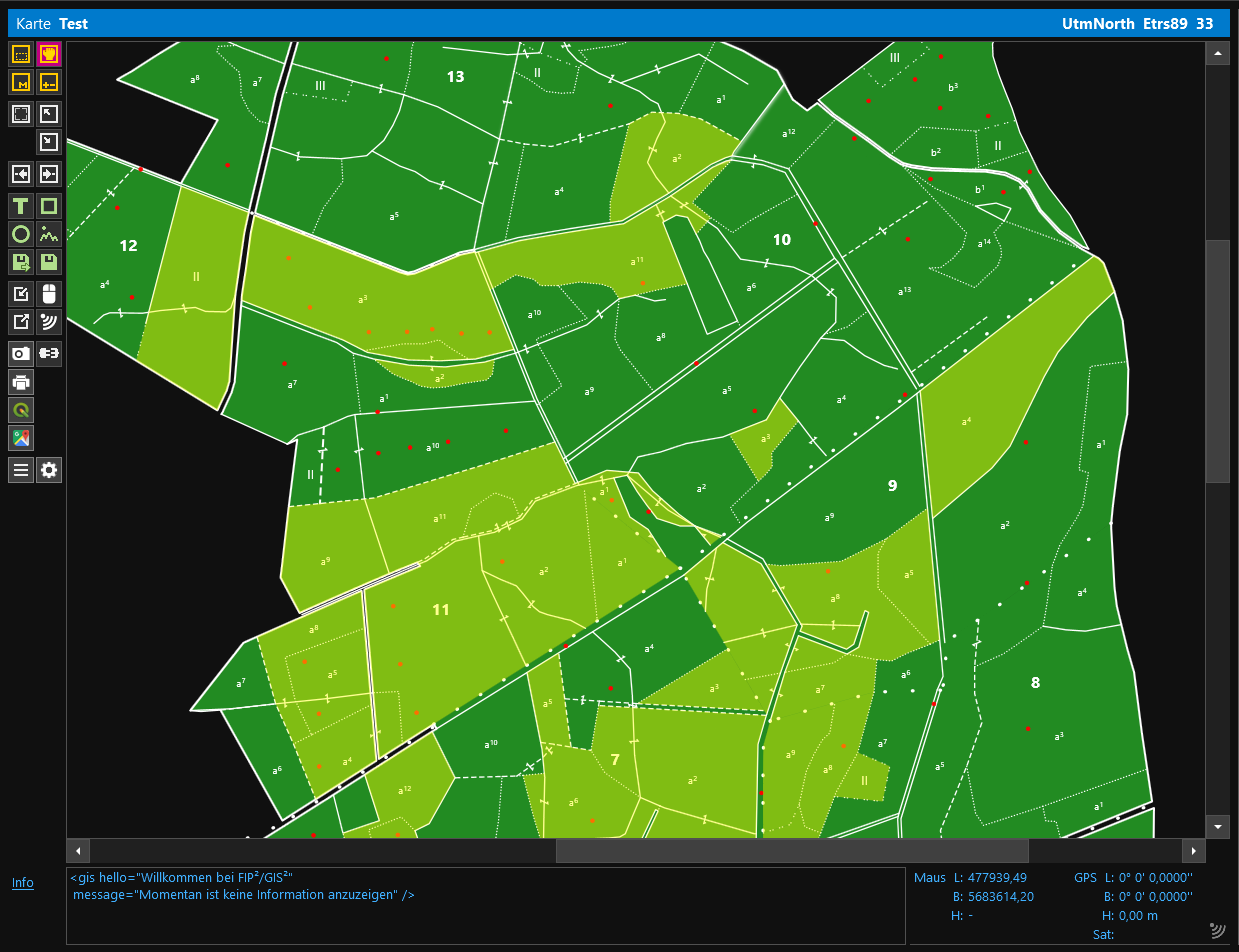
Task: Click the horizontal scrollbar thumb
Action: 791,851
